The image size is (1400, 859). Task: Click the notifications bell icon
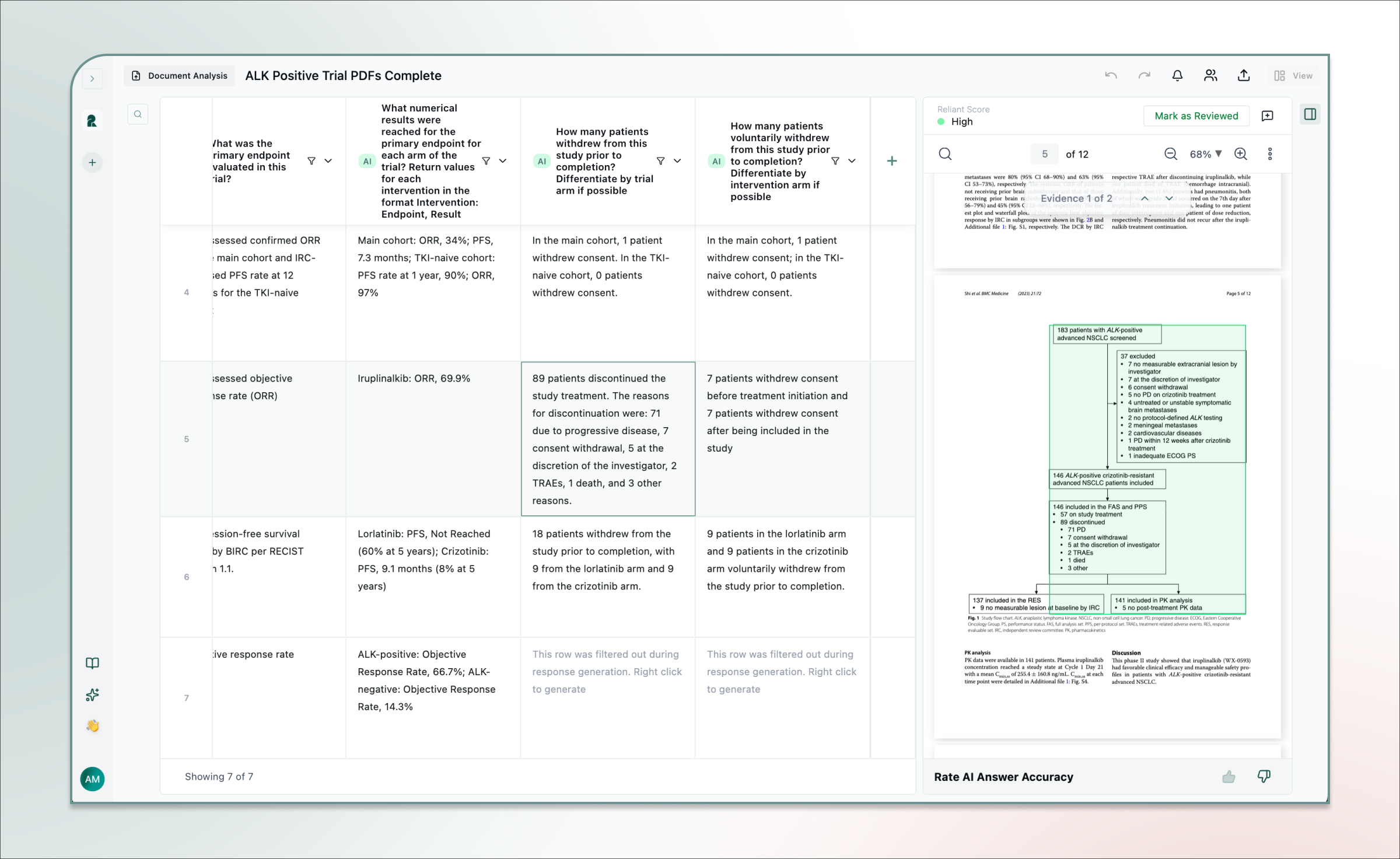click(x=1177, y=76)
